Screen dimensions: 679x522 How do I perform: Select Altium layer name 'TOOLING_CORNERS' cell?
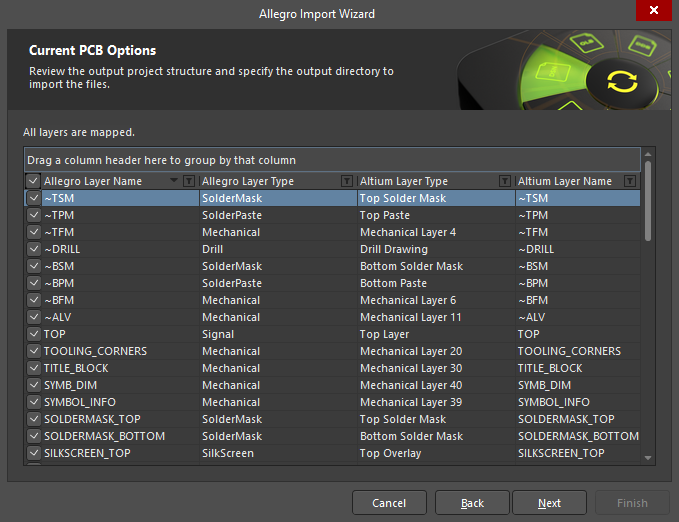tap(578, 351)
